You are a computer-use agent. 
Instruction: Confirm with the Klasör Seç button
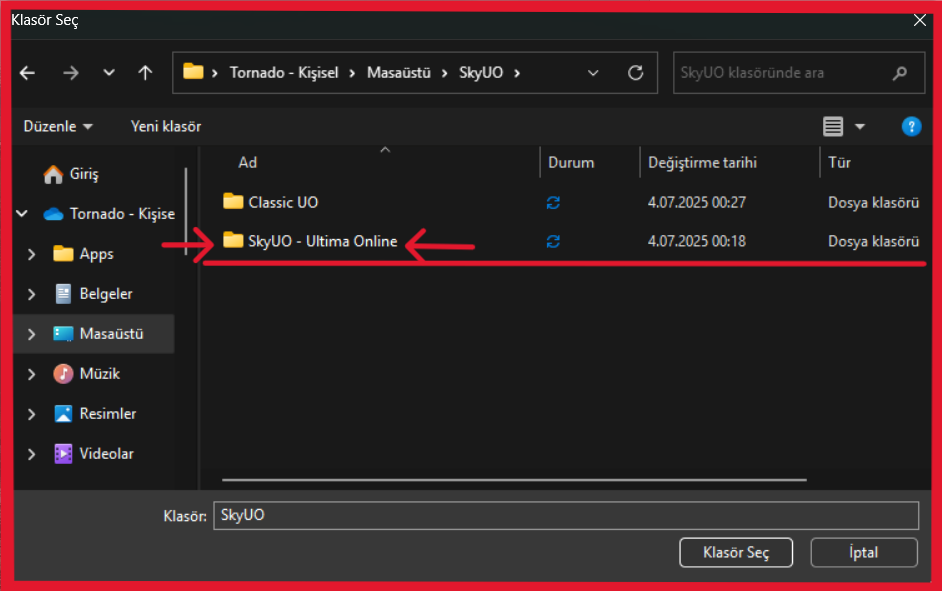coord(736,553)
